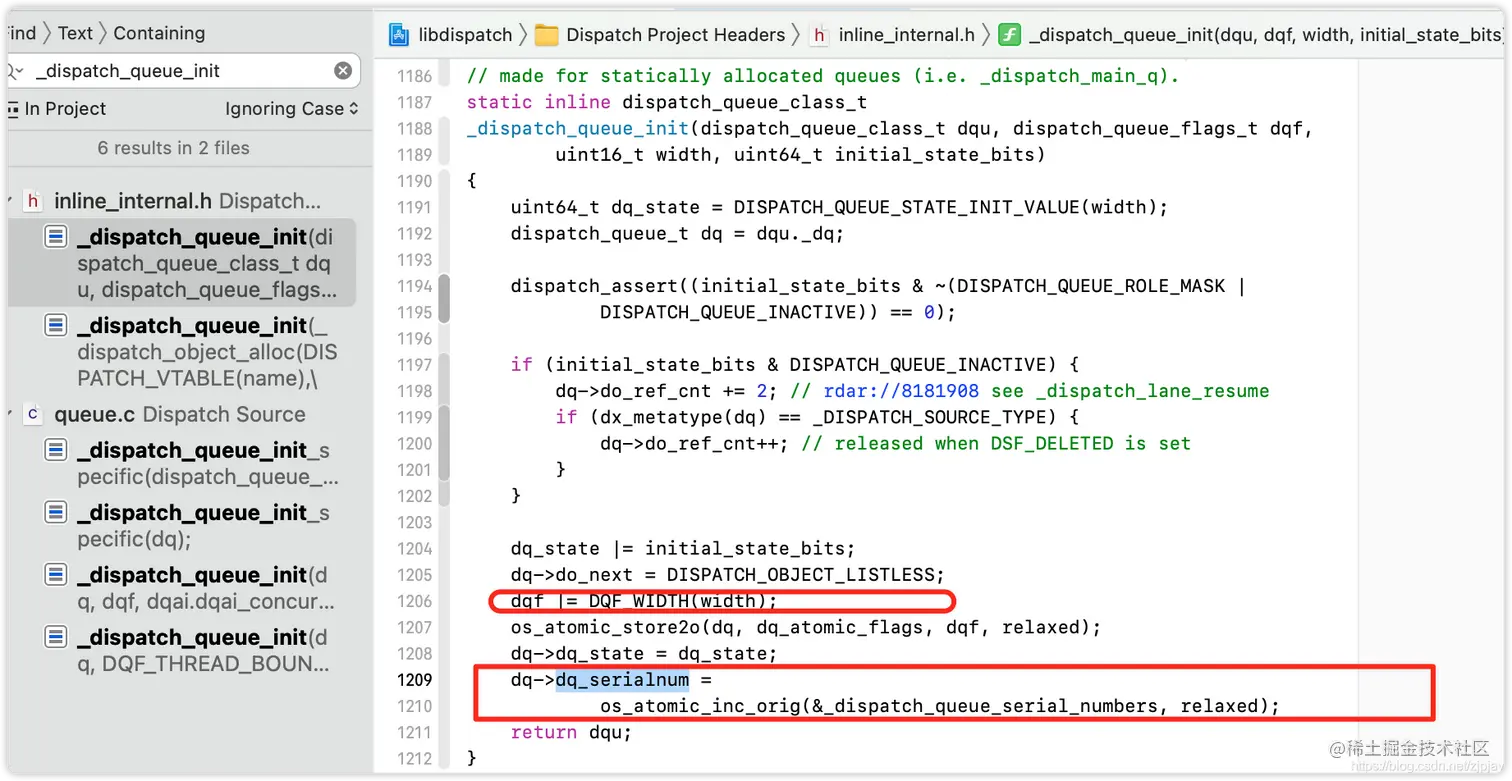Image resolution: width=1512 pixels, height=781 pixels.
Task: Click the header file icon for inline_internal.h result
Action: click(33, 201)
